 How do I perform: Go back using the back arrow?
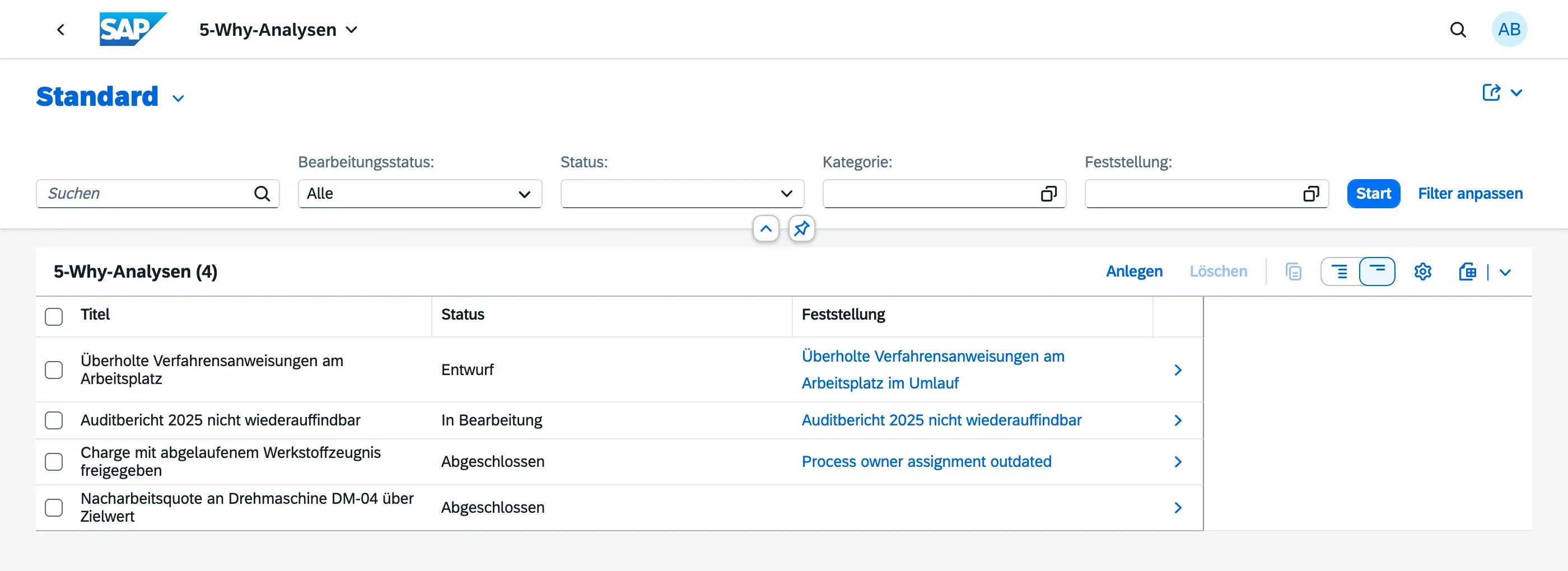(60, 29)
